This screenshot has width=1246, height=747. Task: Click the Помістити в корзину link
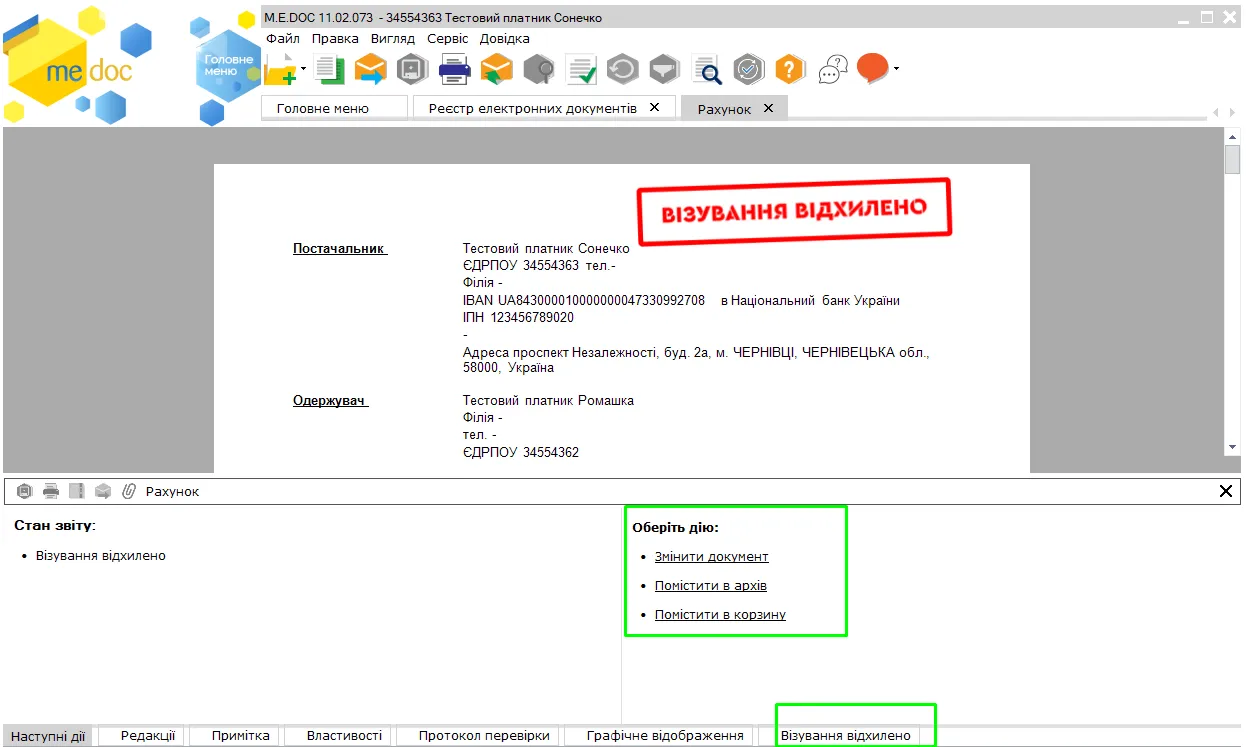(x=720, y=615)
